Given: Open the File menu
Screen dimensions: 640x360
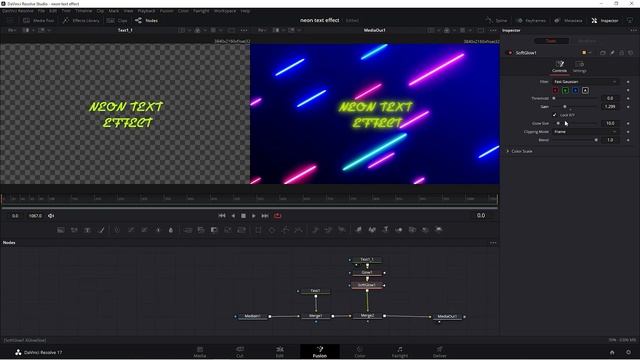Looking at the screenshot, I should pyautogui.click(x=41, y=11).
